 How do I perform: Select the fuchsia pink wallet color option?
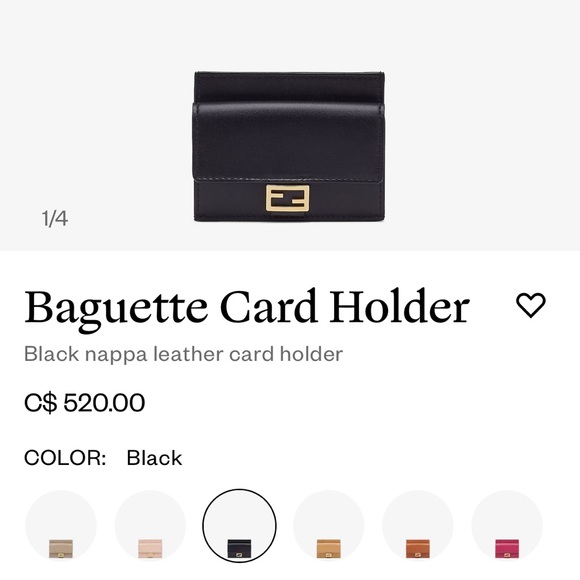coord(507,526)
